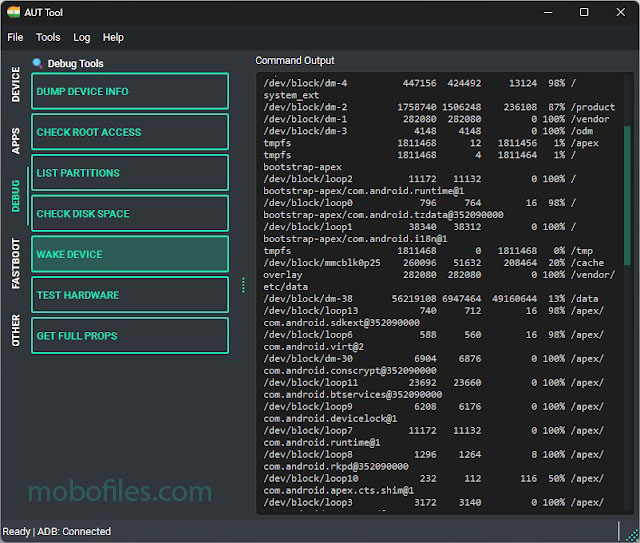This screenshot has width=640, height=543.
Task: Click the Ready | ADB: Connected status text
Action: (57, 531)
